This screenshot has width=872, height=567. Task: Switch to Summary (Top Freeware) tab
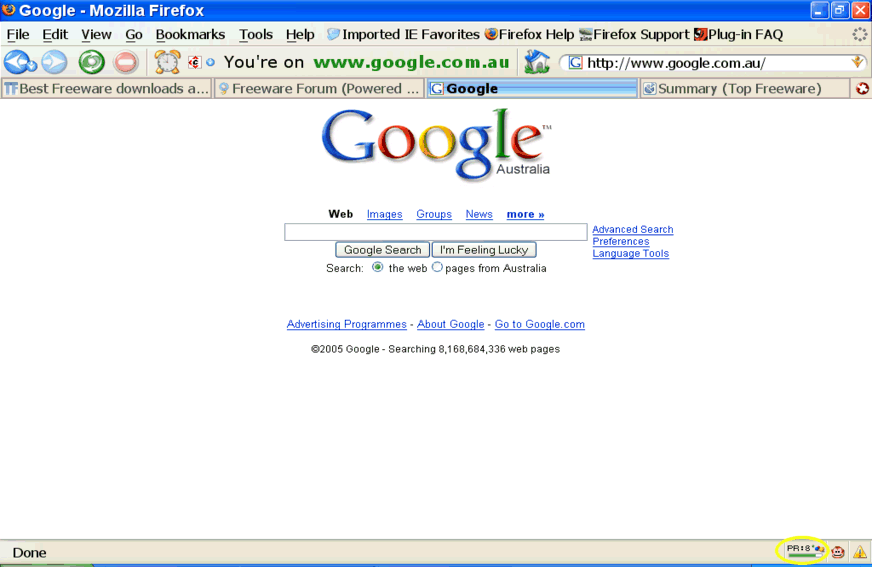pyautogui.click(x=745, y=88)
